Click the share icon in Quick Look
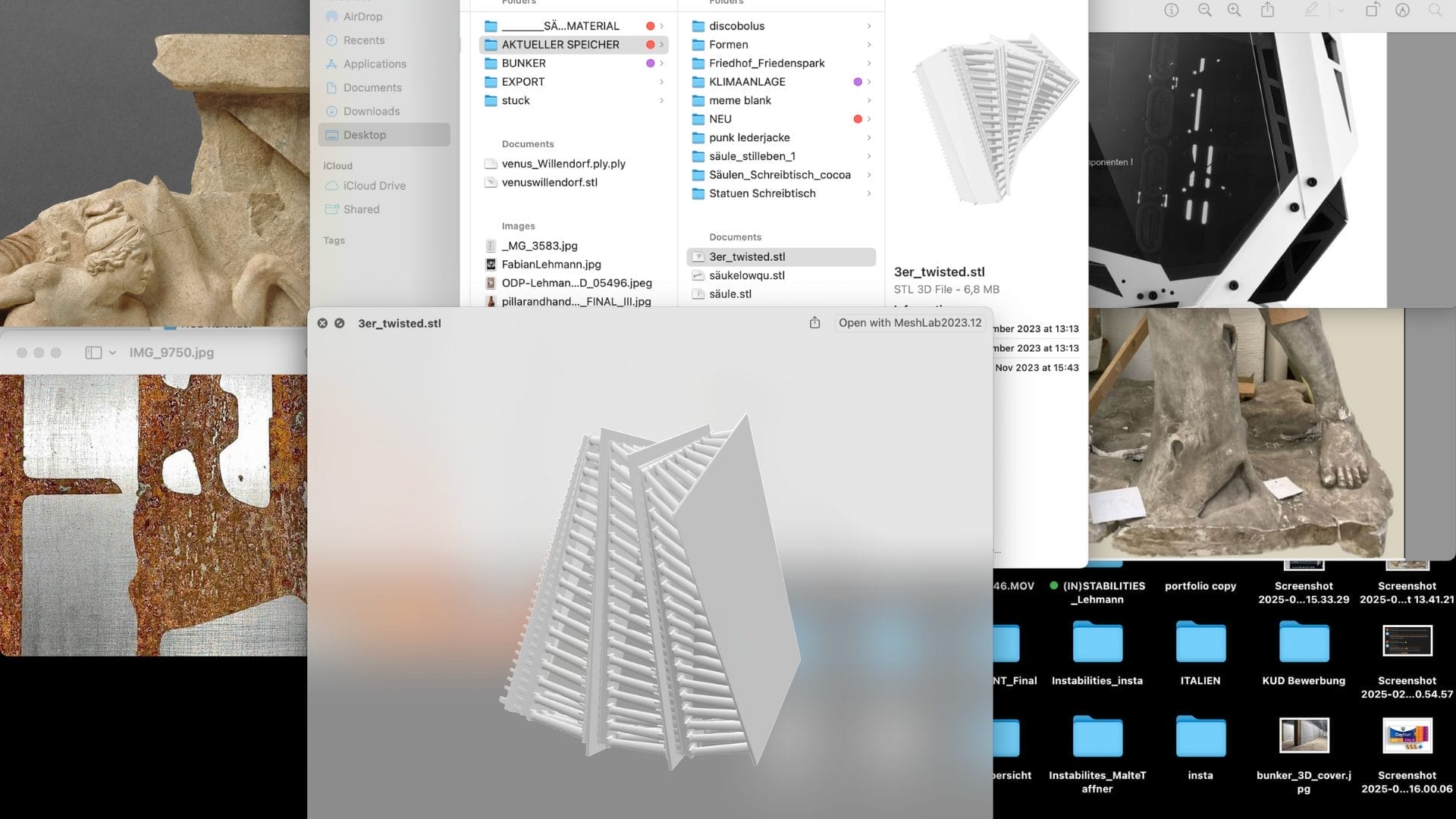Viewport: 1456px width, 819px height. (x=814, y=323)
